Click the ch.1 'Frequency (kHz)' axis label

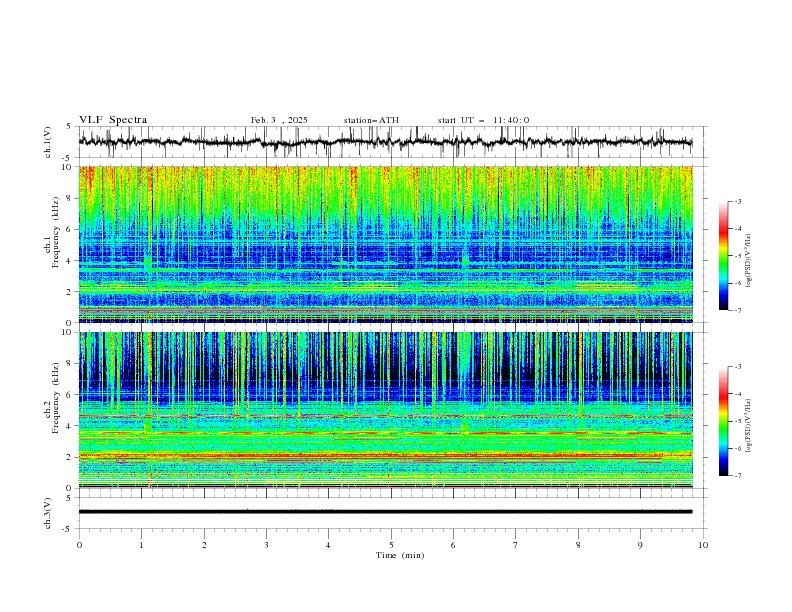coord(55,232)
